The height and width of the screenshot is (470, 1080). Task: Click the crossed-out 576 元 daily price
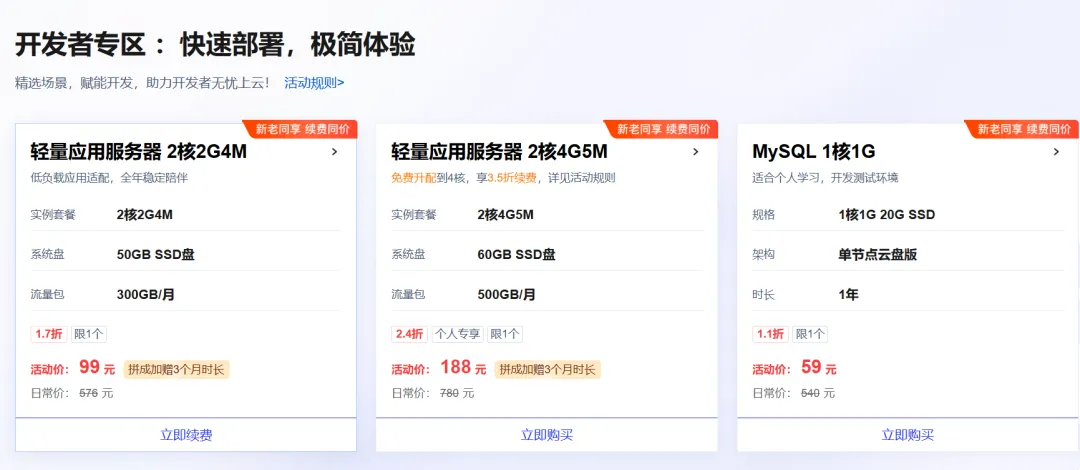point(96,394)
